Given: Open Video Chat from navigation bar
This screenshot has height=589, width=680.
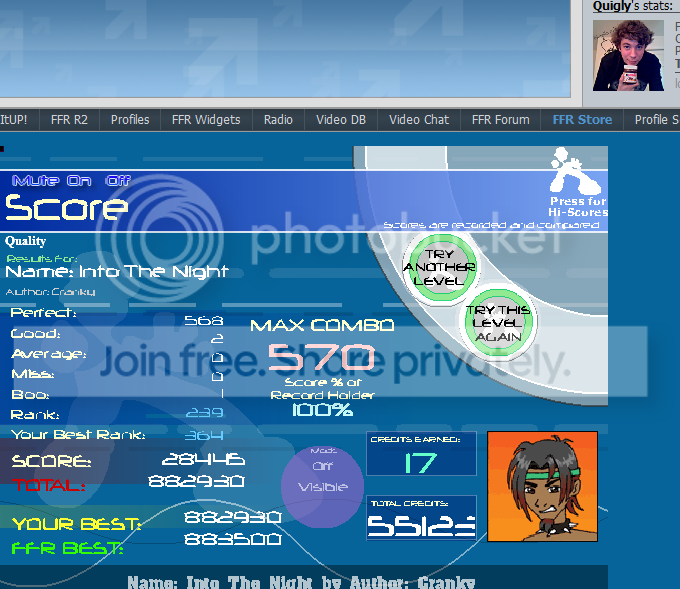Looking at the screenshot, I should point(419,119).
